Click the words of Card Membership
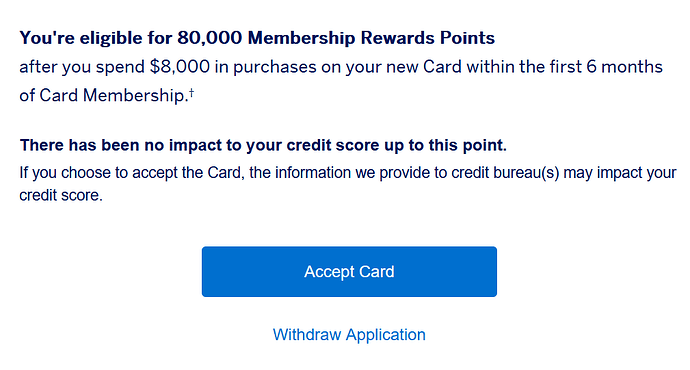 coord(104,95)
